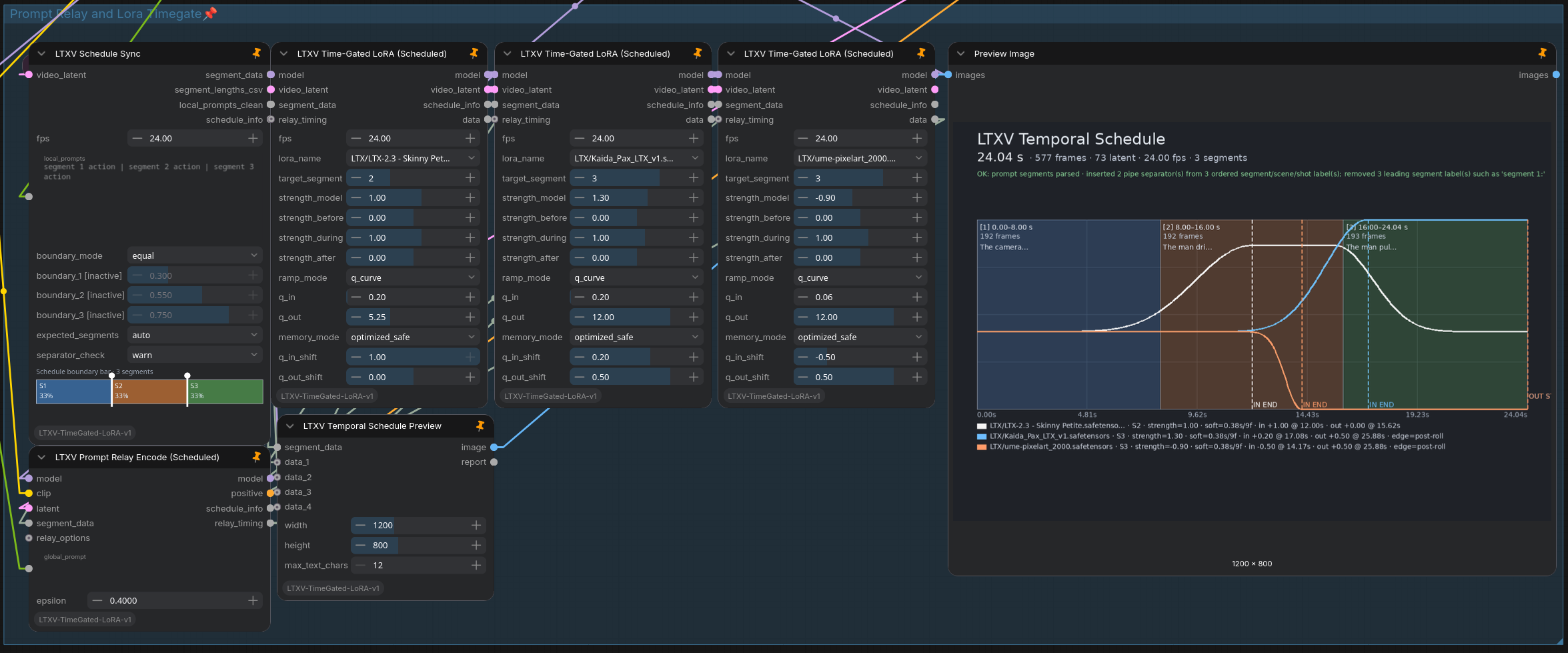Click the q_in_shift 1.00 slider field
This screenshot has height=653, width=1568.
pyautogui.click(x=413, y=358)
